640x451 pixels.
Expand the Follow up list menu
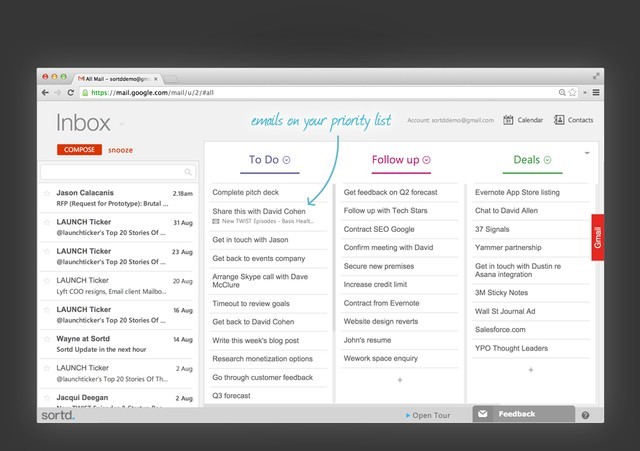426,160
